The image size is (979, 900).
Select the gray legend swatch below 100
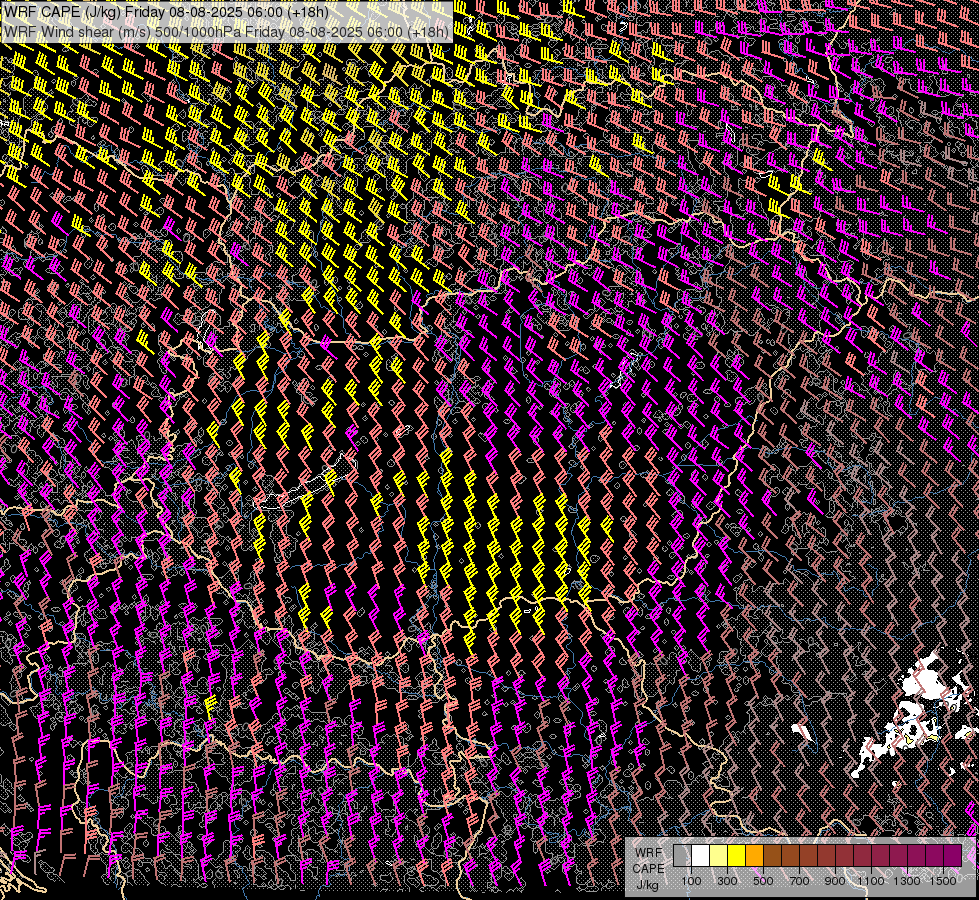[682, 856]
